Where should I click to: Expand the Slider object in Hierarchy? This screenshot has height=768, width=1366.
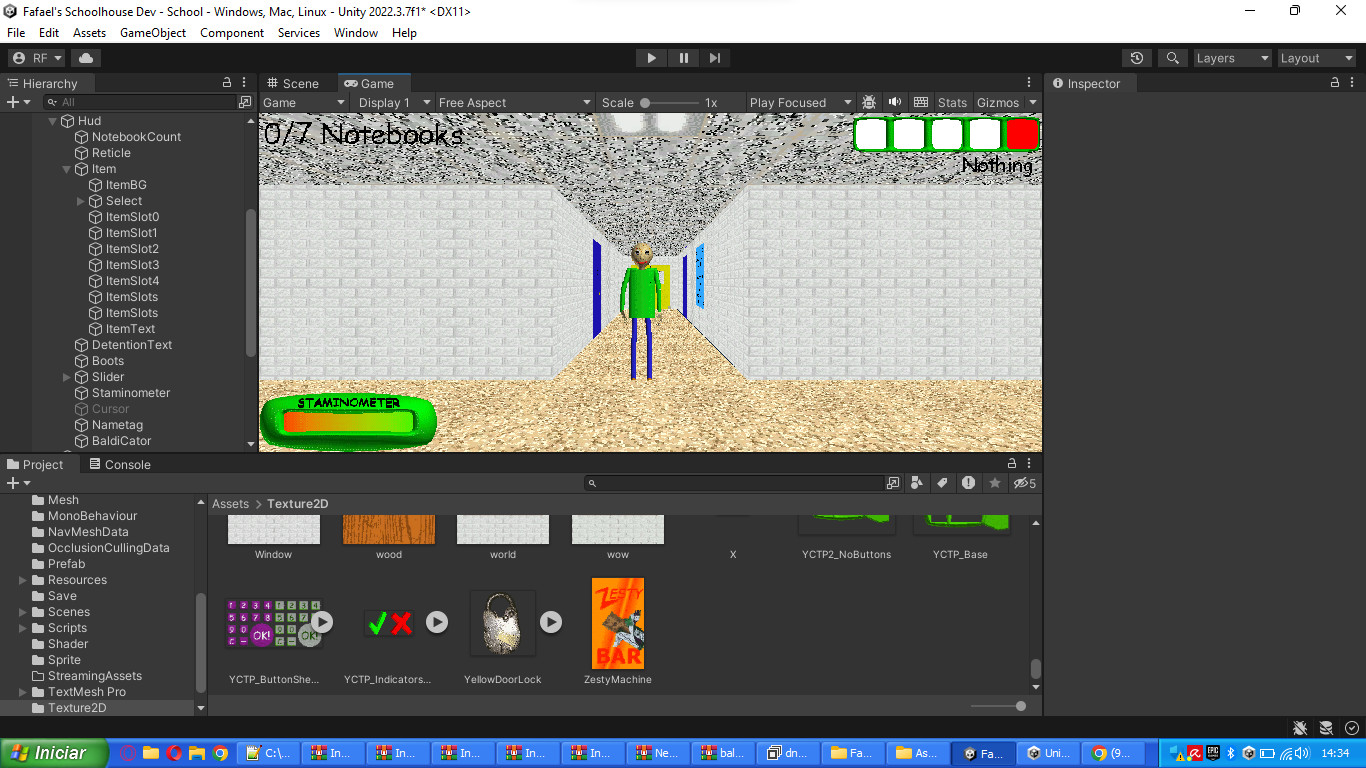pos(67,377)
